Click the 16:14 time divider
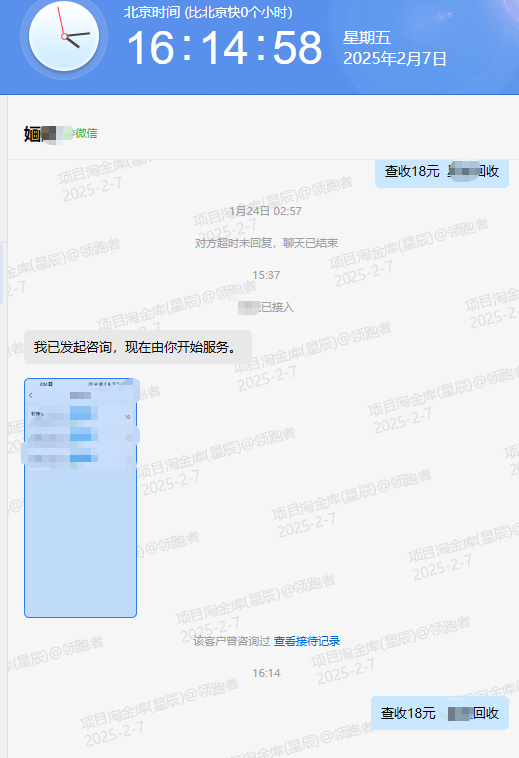This screenshot has width=519, height=758. coord(266,673)
